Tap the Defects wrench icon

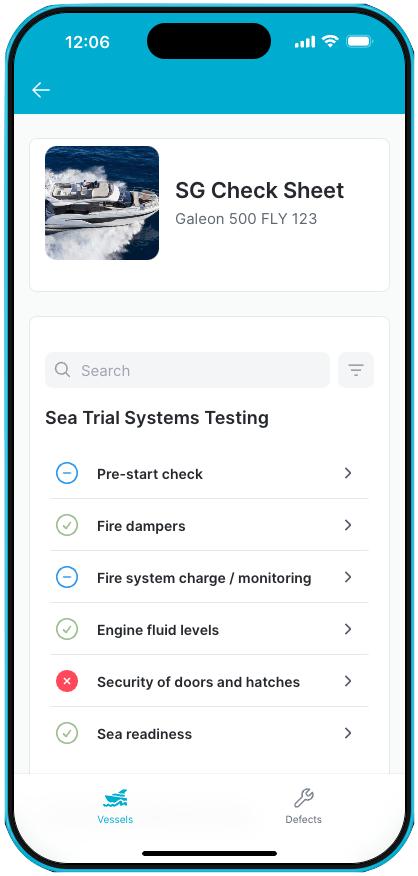tap(303, 798)
